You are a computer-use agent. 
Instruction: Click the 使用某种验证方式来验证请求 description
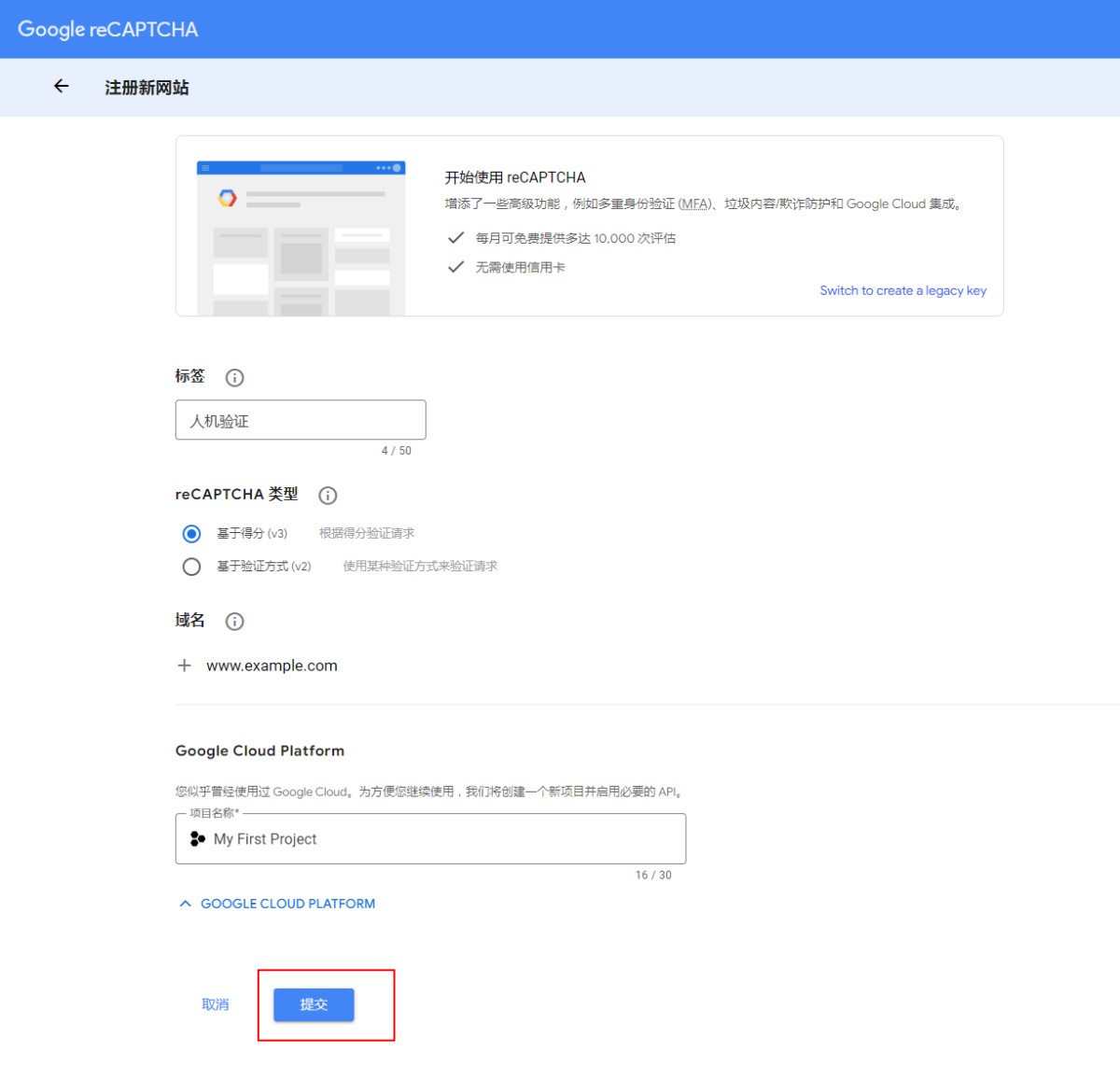click(420, 566)
